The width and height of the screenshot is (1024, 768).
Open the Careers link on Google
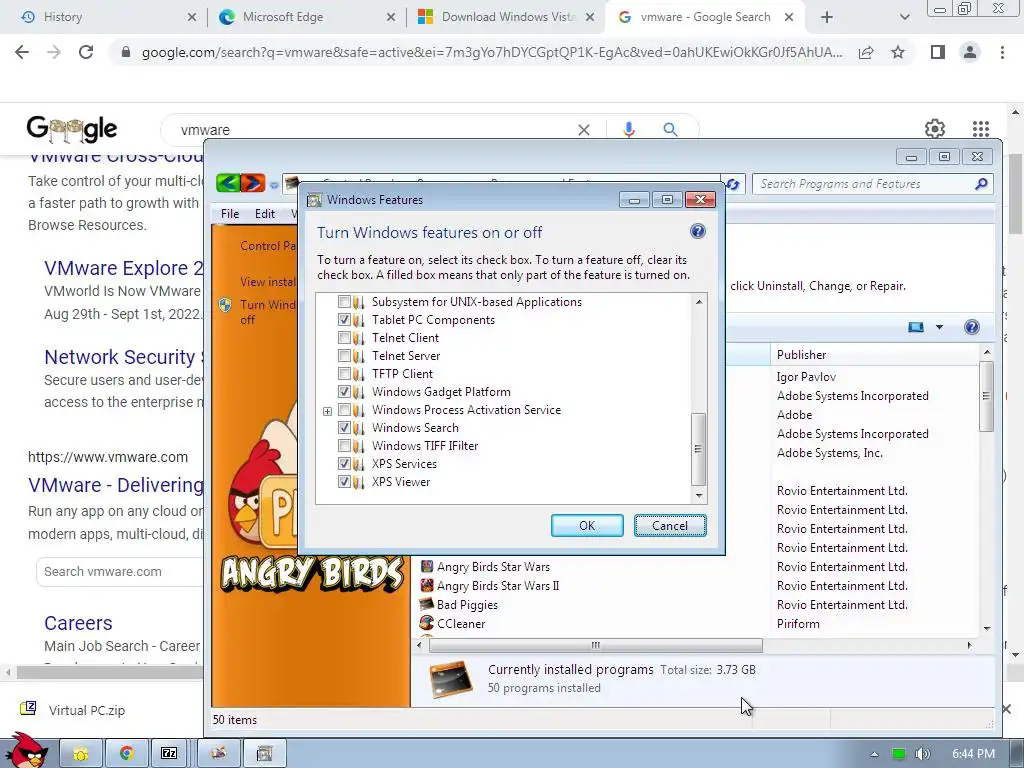(x=78, y=623)
